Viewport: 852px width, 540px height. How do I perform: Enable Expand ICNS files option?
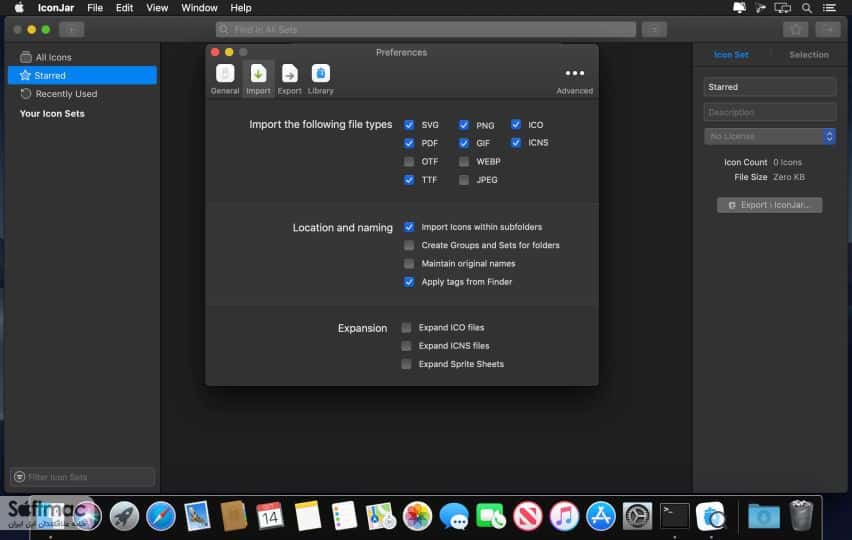coord(406,346)
